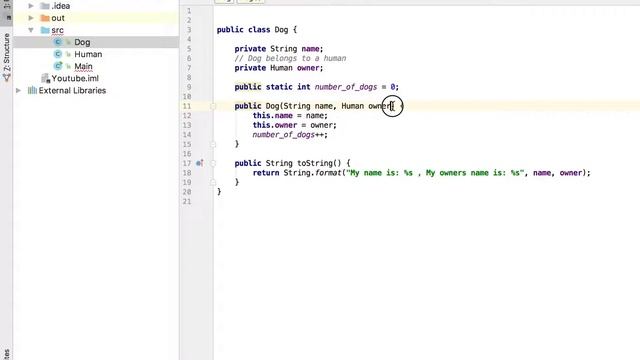Fold the Dog constructor at line 11
The image size is (640, 360).
pyautogui.click(x=213, y=106)
